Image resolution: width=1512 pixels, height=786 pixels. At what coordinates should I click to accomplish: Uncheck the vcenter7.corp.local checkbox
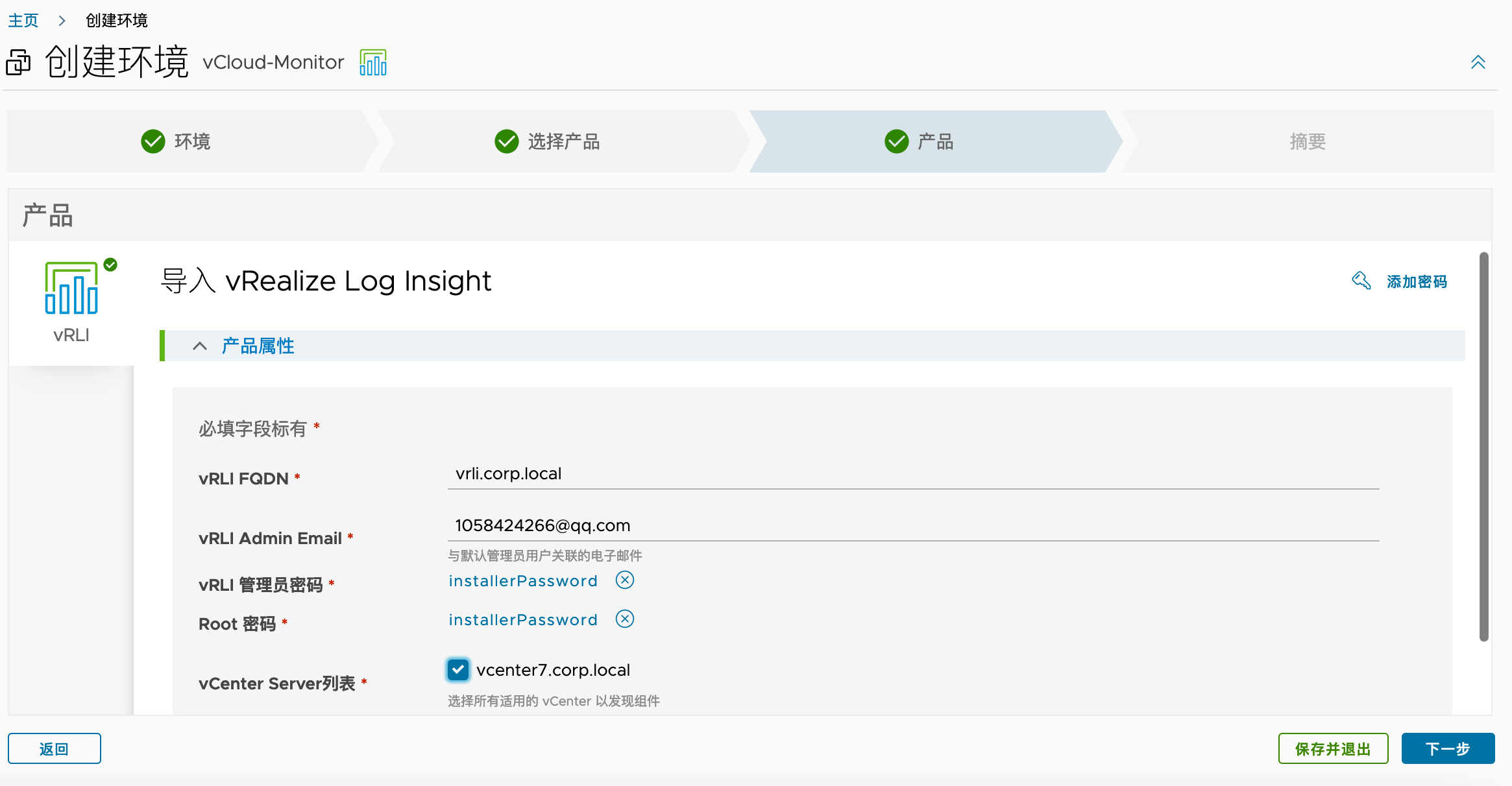pyautogui.click(x=458, y=670)
